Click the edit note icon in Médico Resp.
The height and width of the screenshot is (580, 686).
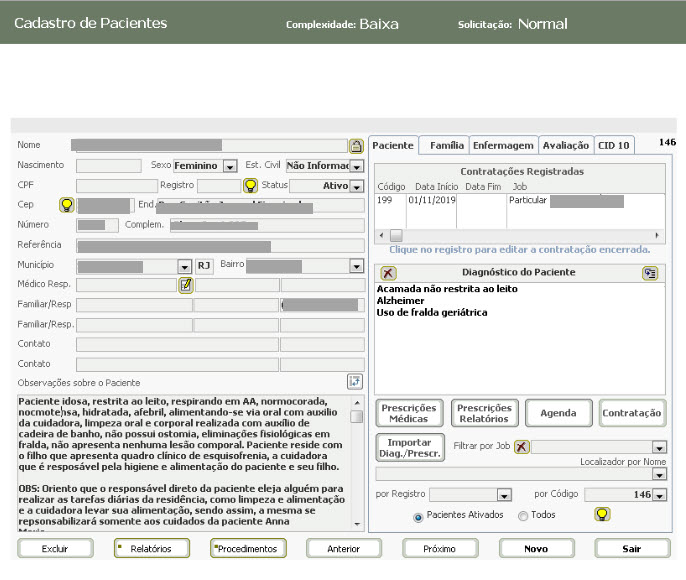(185, 285)
